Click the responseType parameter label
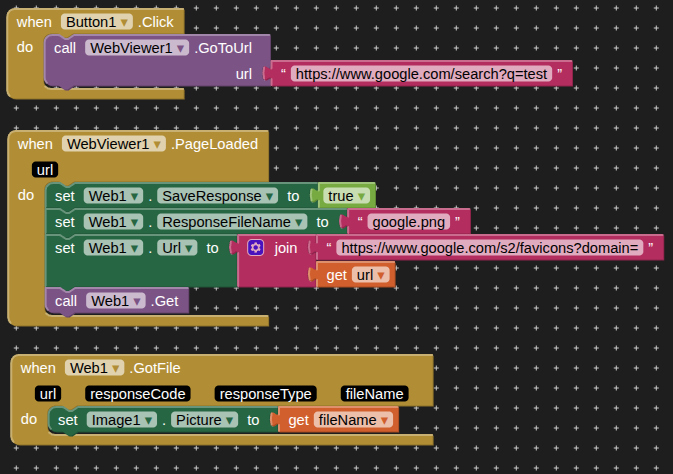Screen dimensions: 673x474 pos(265,394)
